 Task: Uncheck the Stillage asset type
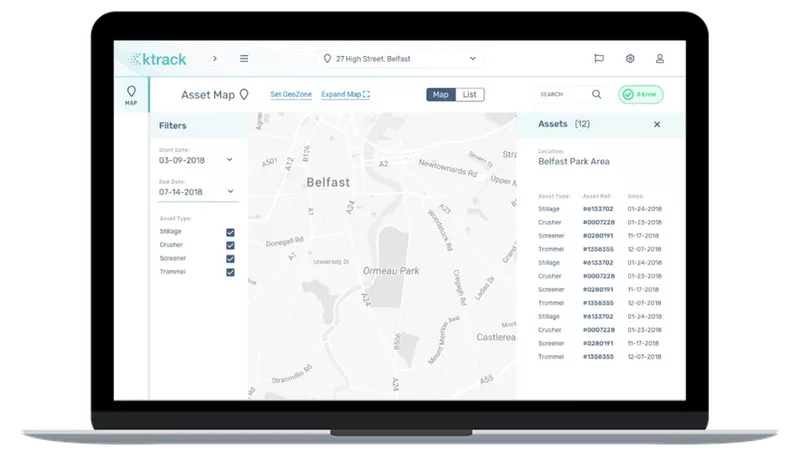(231, 232)
